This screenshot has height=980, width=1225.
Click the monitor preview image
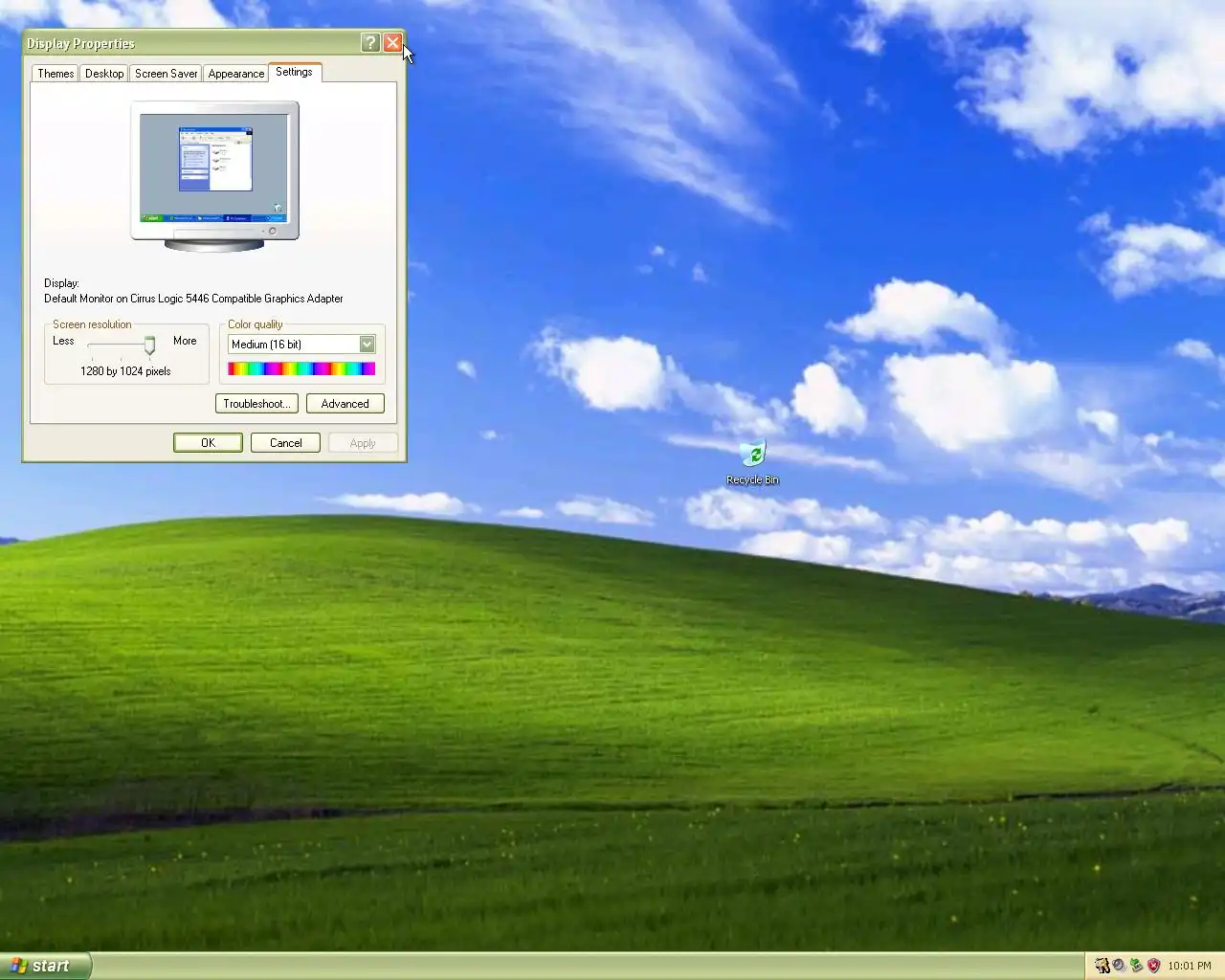tap(214, 176)
